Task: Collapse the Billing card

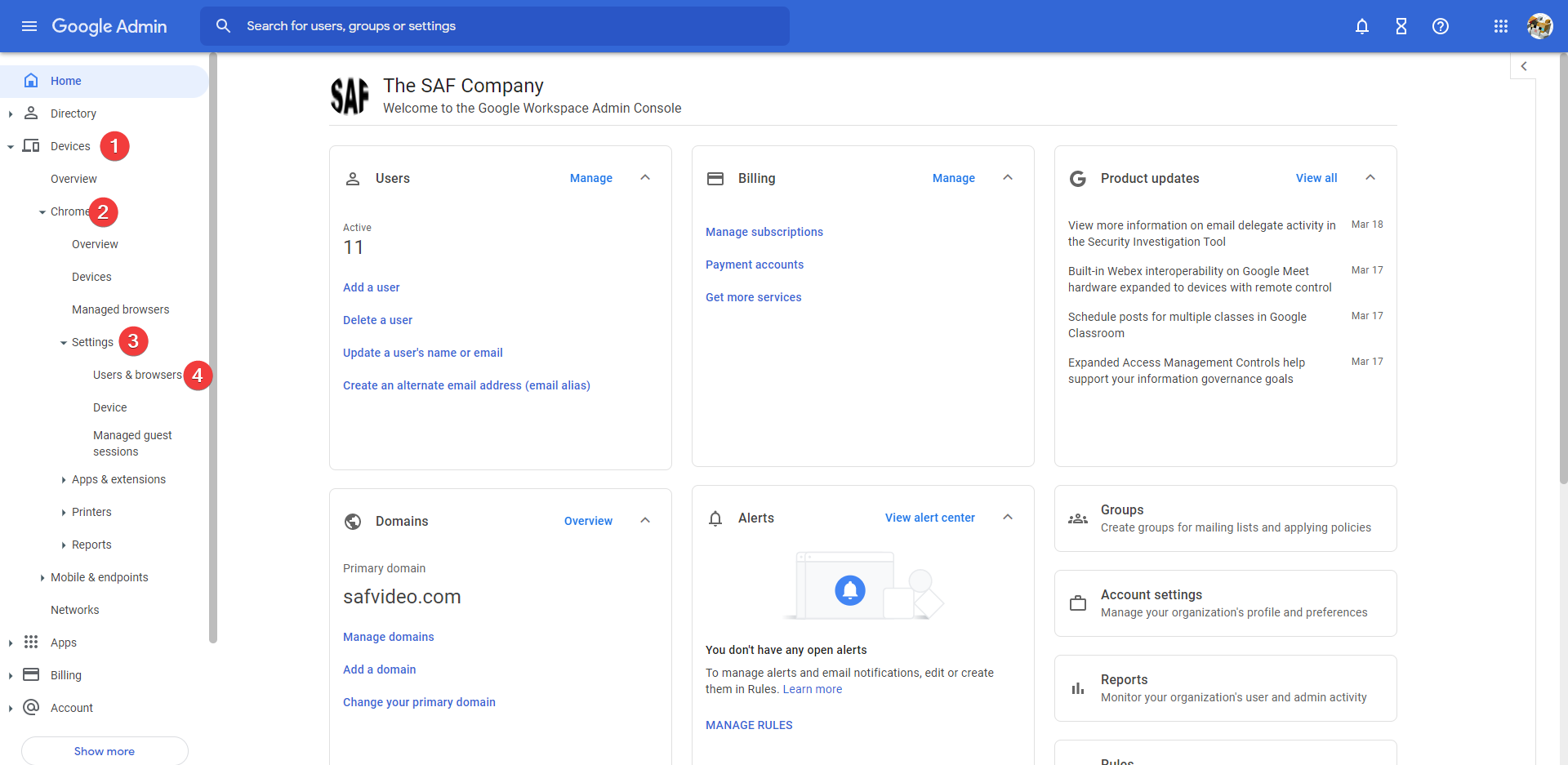Action: click(1008, 177)
